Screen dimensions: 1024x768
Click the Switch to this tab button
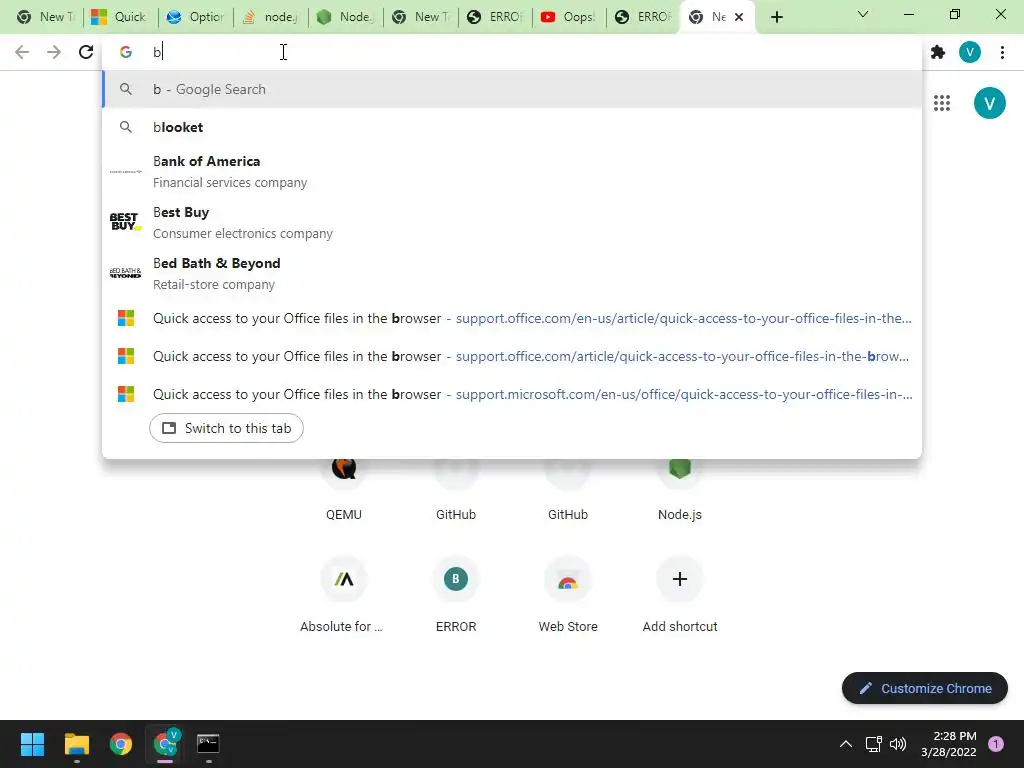tap(226, 428)
